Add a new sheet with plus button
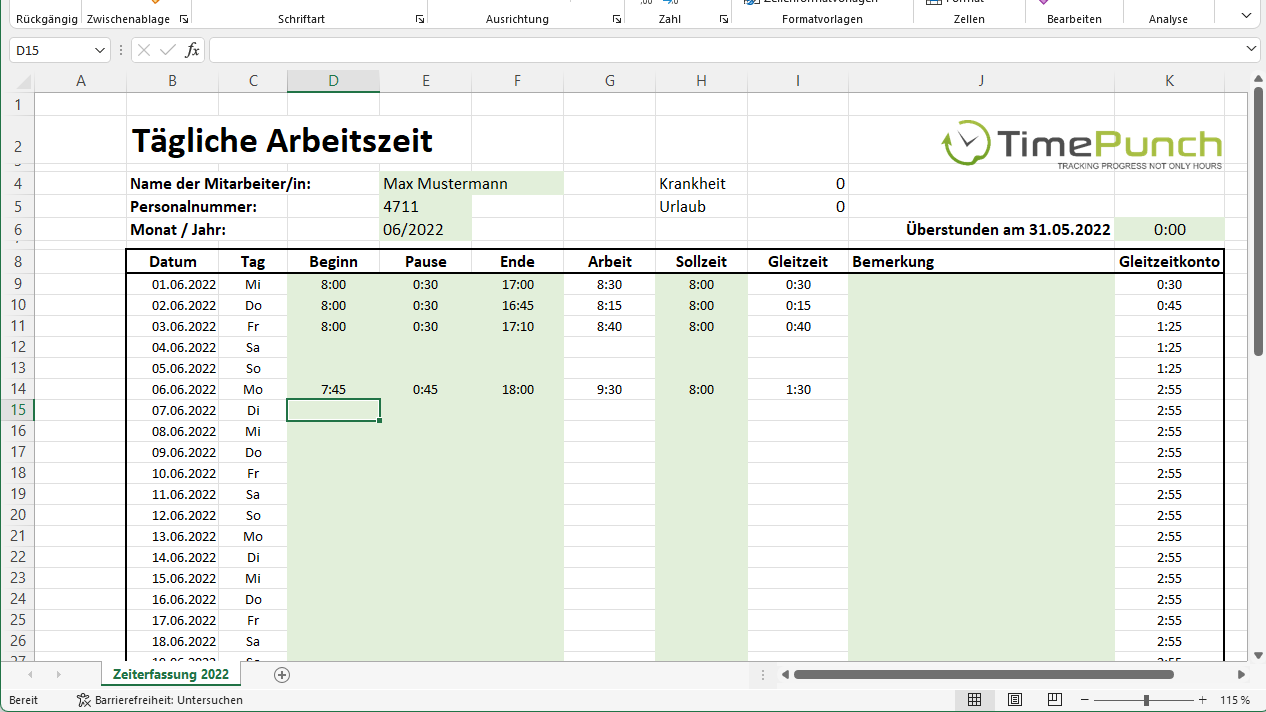Screen dimensions: 1266x712 tap(282, 675)
